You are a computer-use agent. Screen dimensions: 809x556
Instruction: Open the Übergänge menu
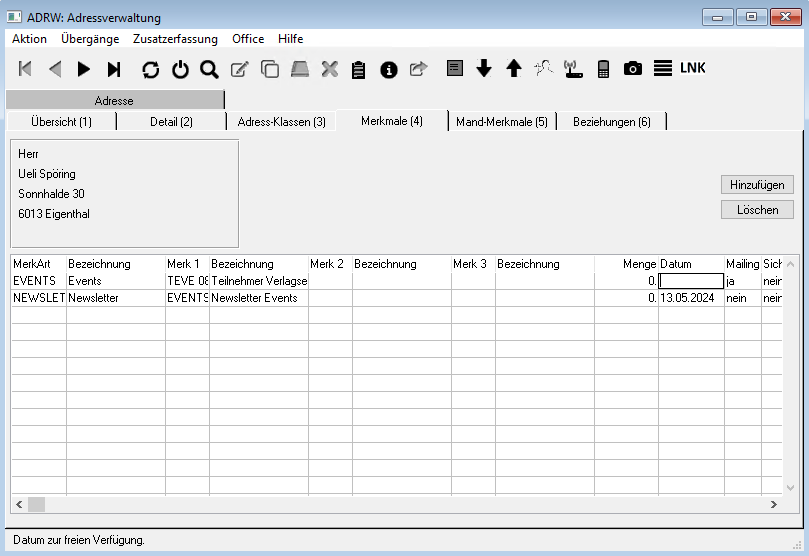(x=90, y=39)
